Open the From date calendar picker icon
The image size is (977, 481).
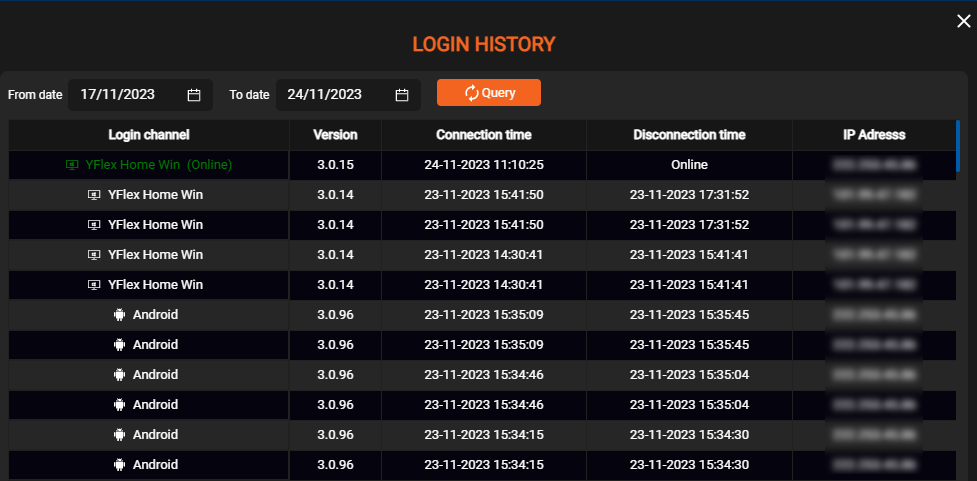(194, 95)
